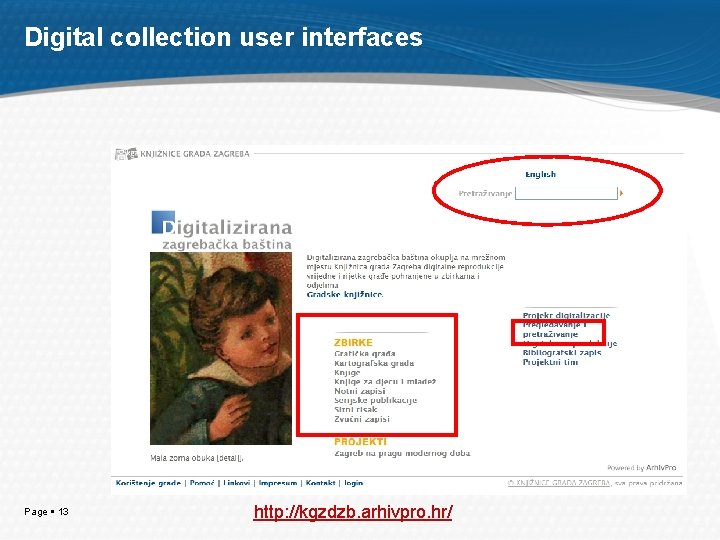Click the child painting thumbnail image

pos(221,348)
